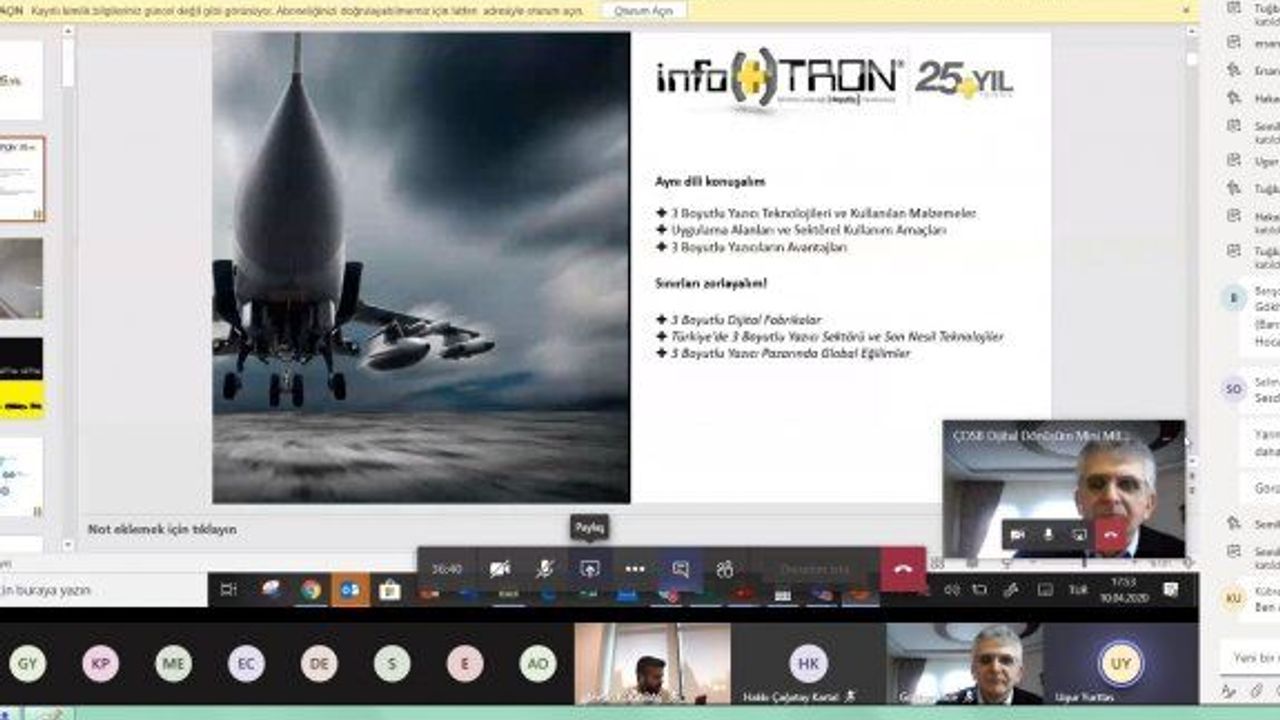Image resolution: width=1280 pixels, height=720 pixels.
Task: Click the 'Aynı dili konuşalım' heading on the slide
Action: (x=710, y=181)
